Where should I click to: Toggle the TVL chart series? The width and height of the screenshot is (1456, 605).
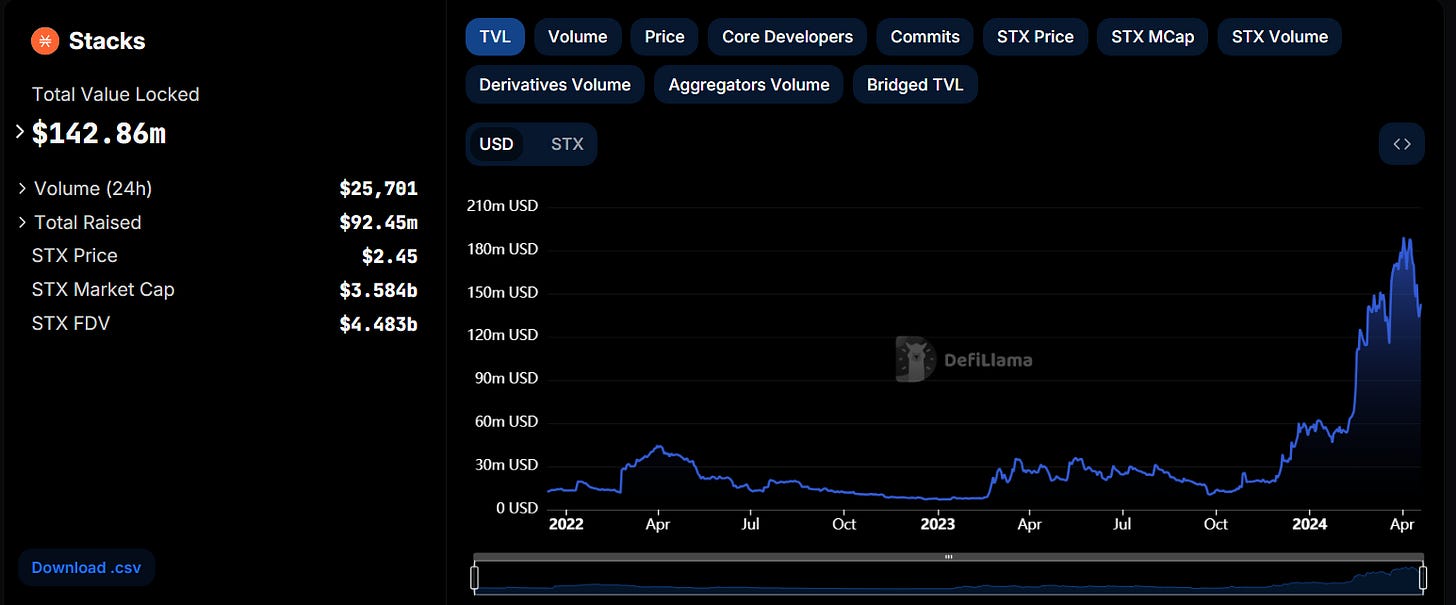(495, 37)
